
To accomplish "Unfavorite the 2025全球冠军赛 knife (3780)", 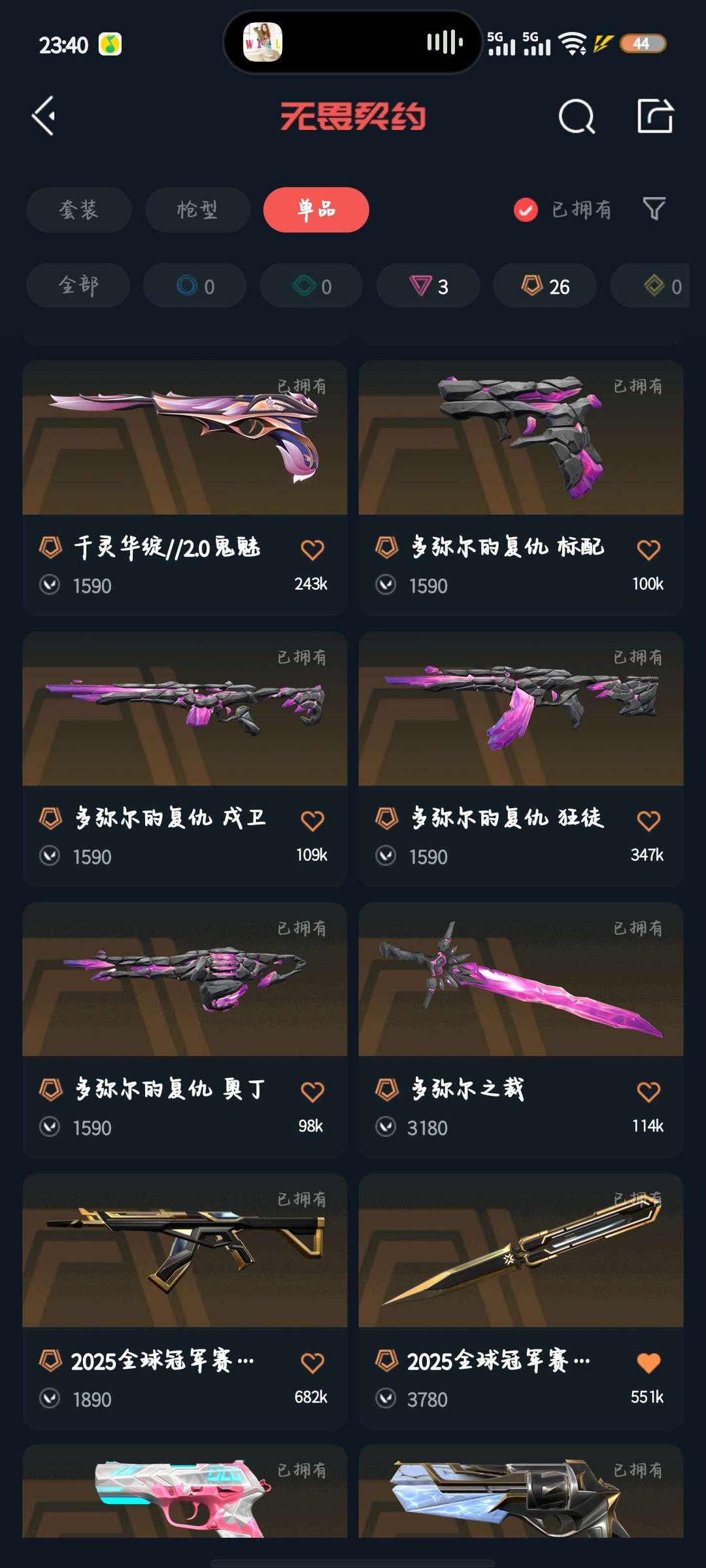I will point(648,1363).
